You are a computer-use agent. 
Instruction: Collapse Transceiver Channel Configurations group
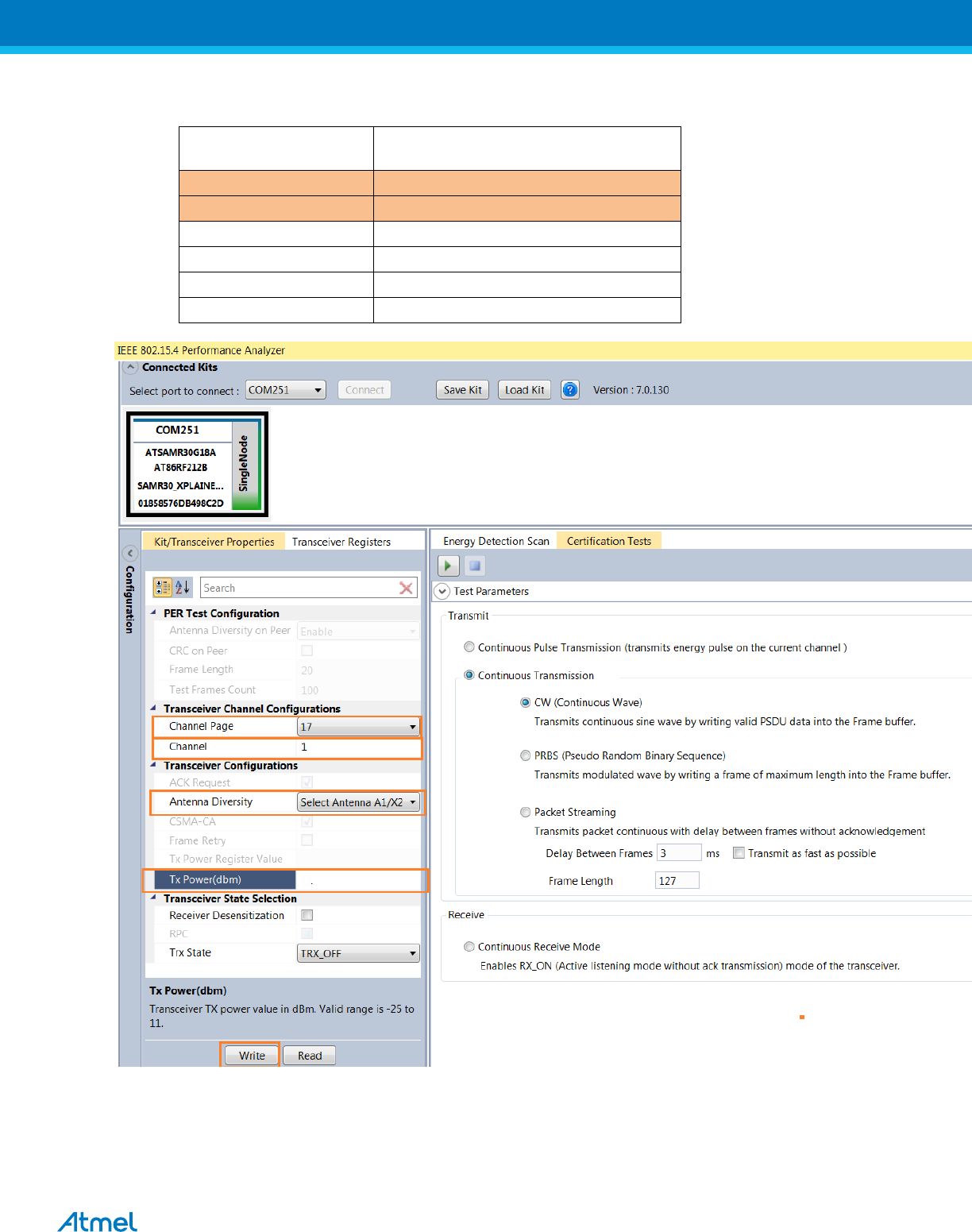pyautogui.click(x=154, y=708)
